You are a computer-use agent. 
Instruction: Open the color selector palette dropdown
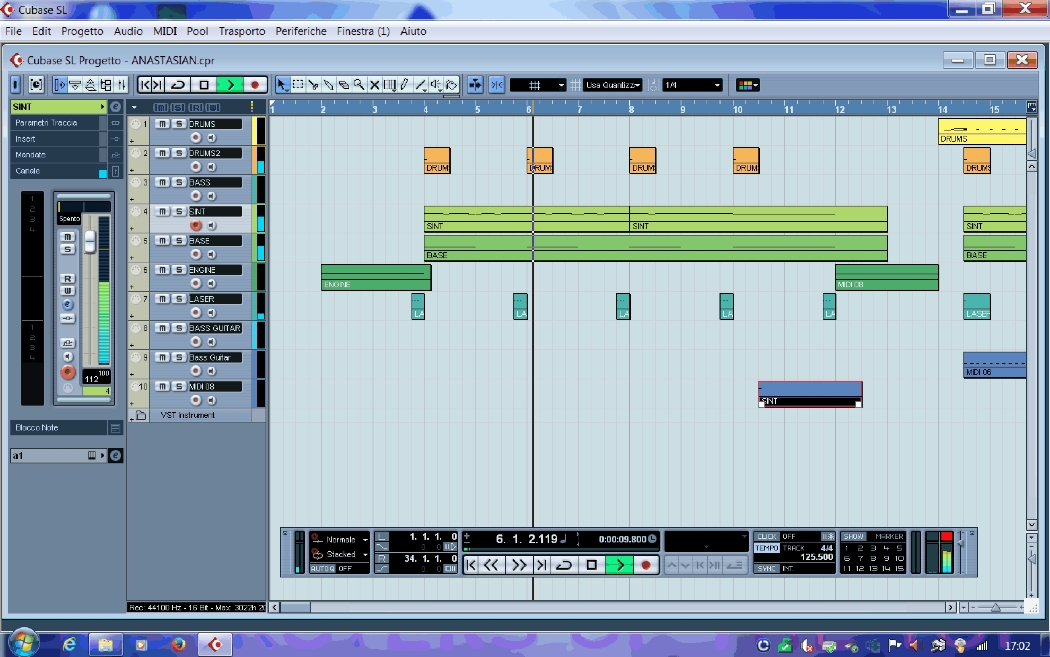[x=747, y=85]
